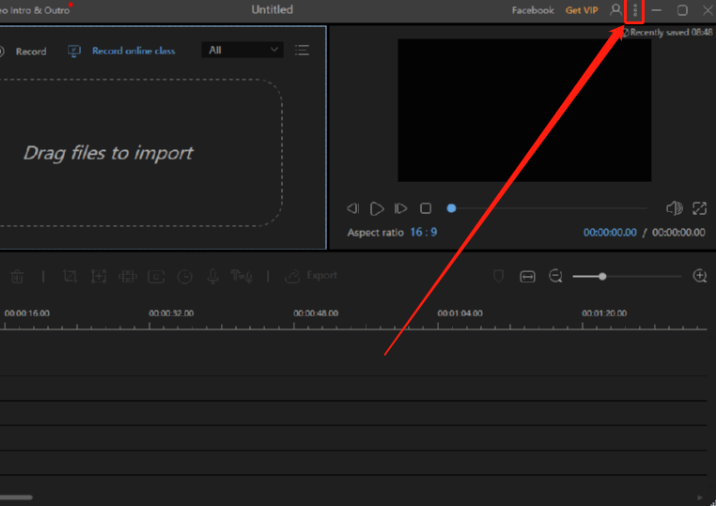Expand the All media filter dropdown
The image size is (716, 506).
[x=243, y=50]
